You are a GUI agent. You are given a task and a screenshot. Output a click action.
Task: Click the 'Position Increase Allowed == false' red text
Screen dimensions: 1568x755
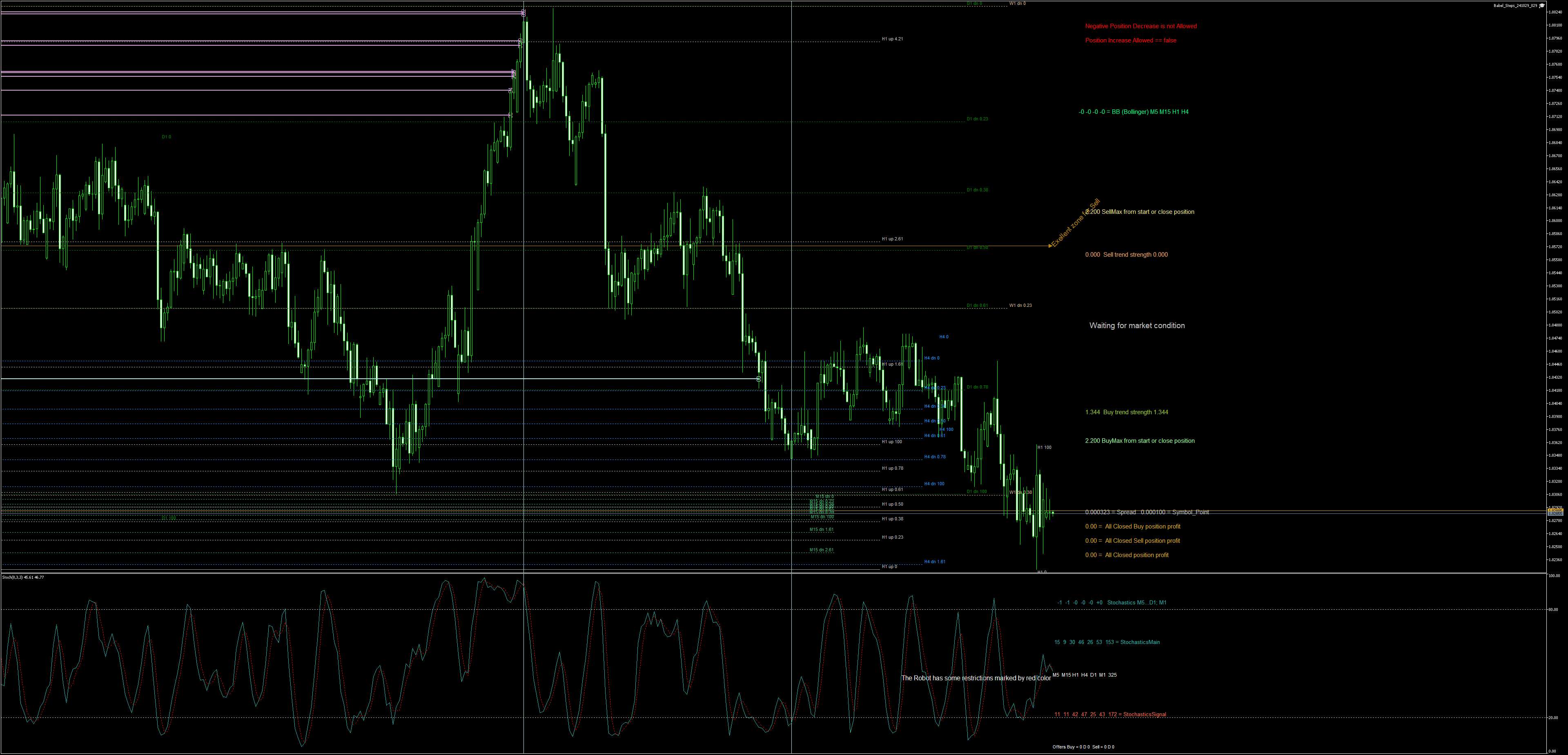coord(1130,41)
